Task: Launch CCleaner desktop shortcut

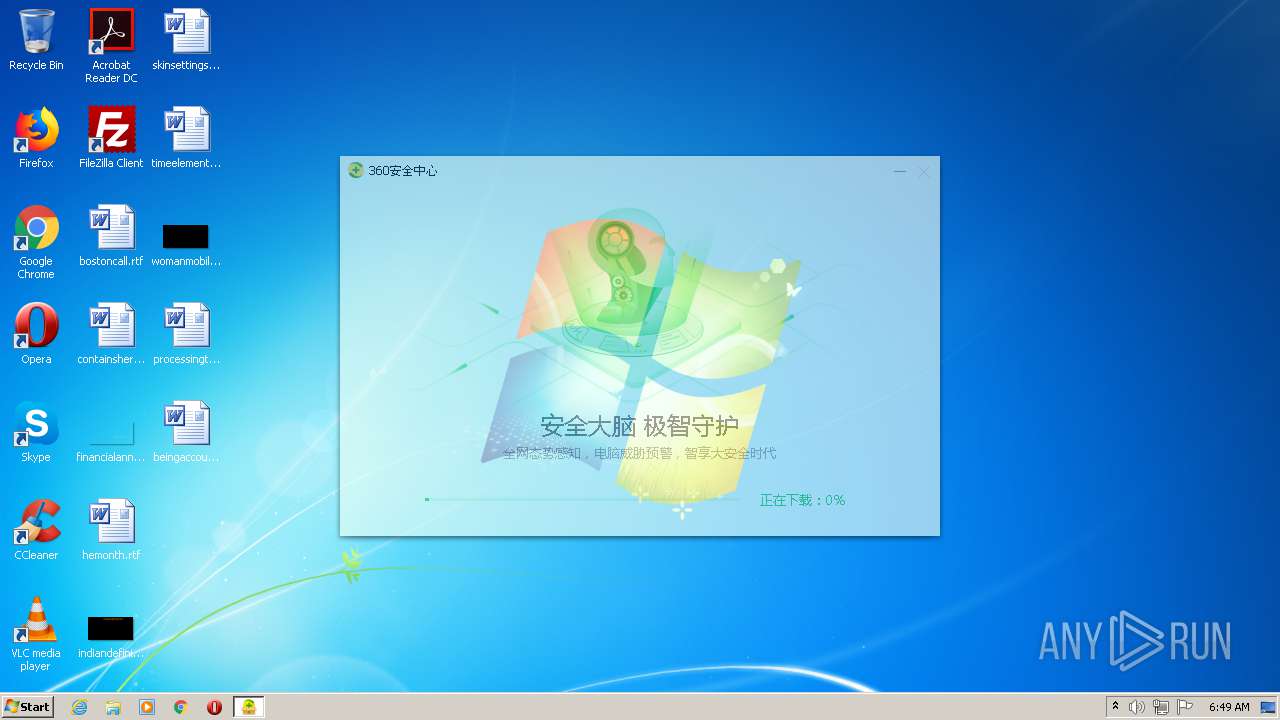Action: (36, 530)
